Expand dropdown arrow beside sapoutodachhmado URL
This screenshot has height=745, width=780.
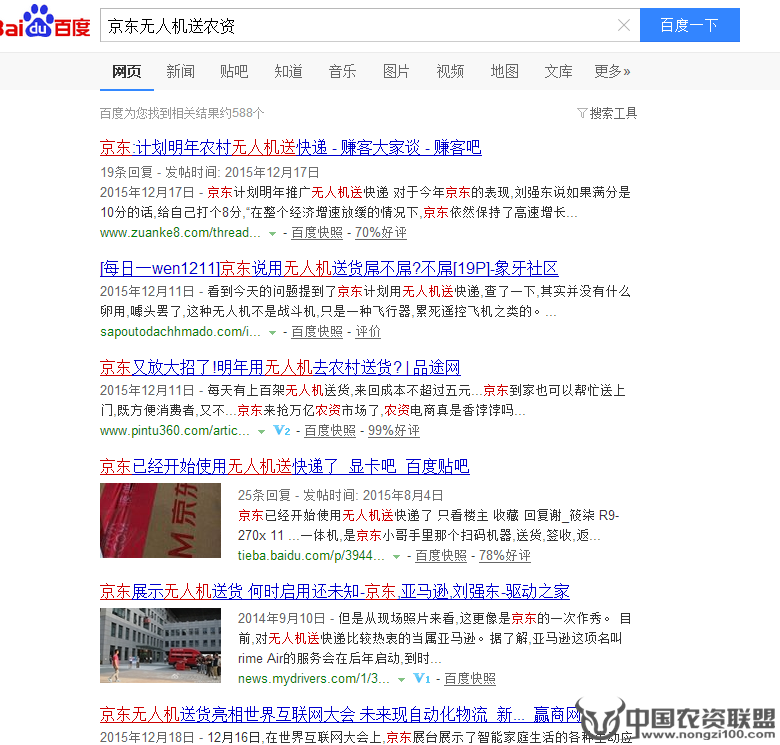pyautogui.click(x=272, y=333)
